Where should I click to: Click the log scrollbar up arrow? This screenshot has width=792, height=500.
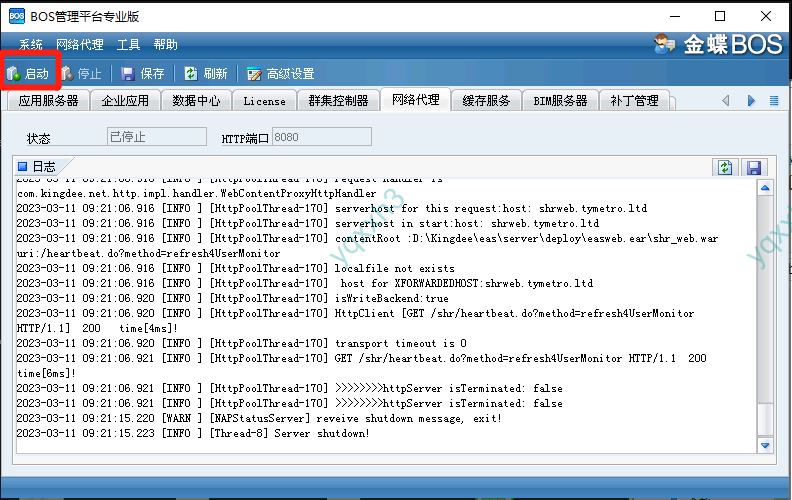(765, 188)
